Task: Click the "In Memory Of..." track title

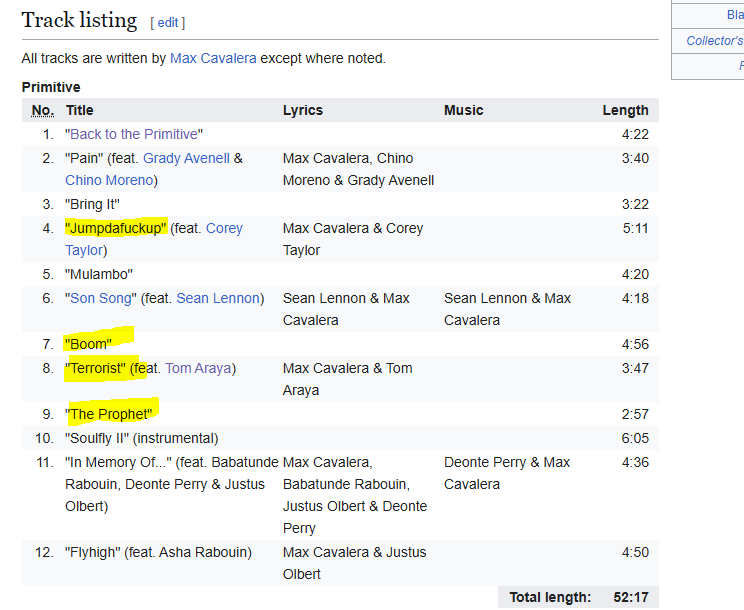Action: pos(119,462)
